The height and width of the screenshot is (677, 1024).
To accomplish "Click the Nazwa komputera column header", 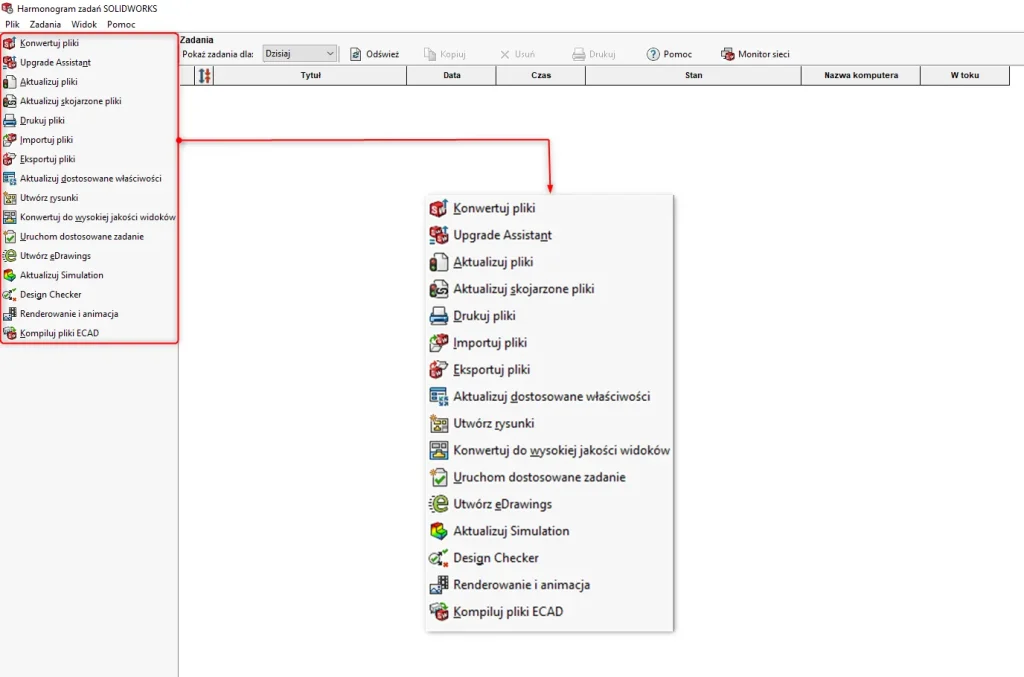I will [x=861, y=76].
